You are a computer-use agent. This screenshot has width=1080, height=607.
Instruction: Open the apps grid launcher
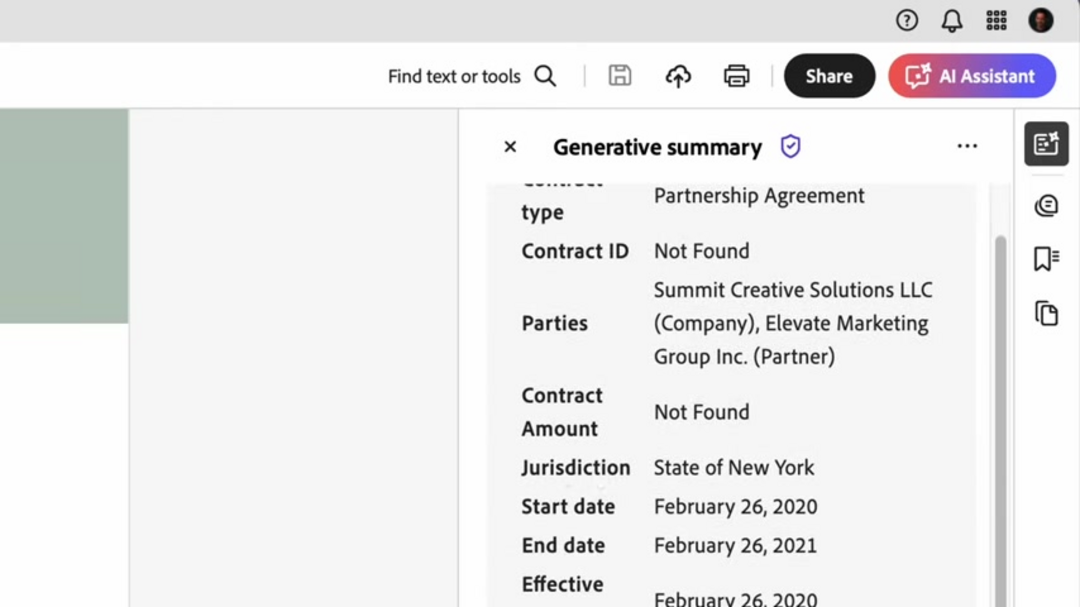[996, 20]
